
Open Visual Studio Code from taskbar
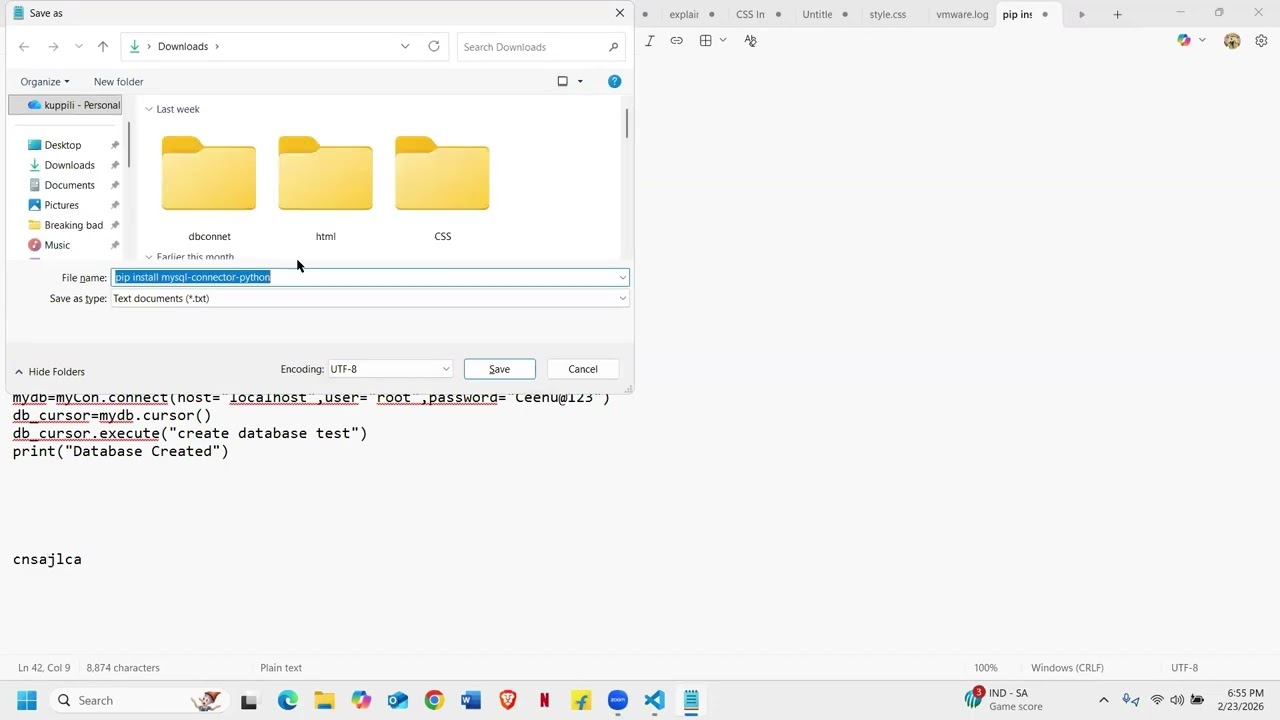tap(654, 700)
